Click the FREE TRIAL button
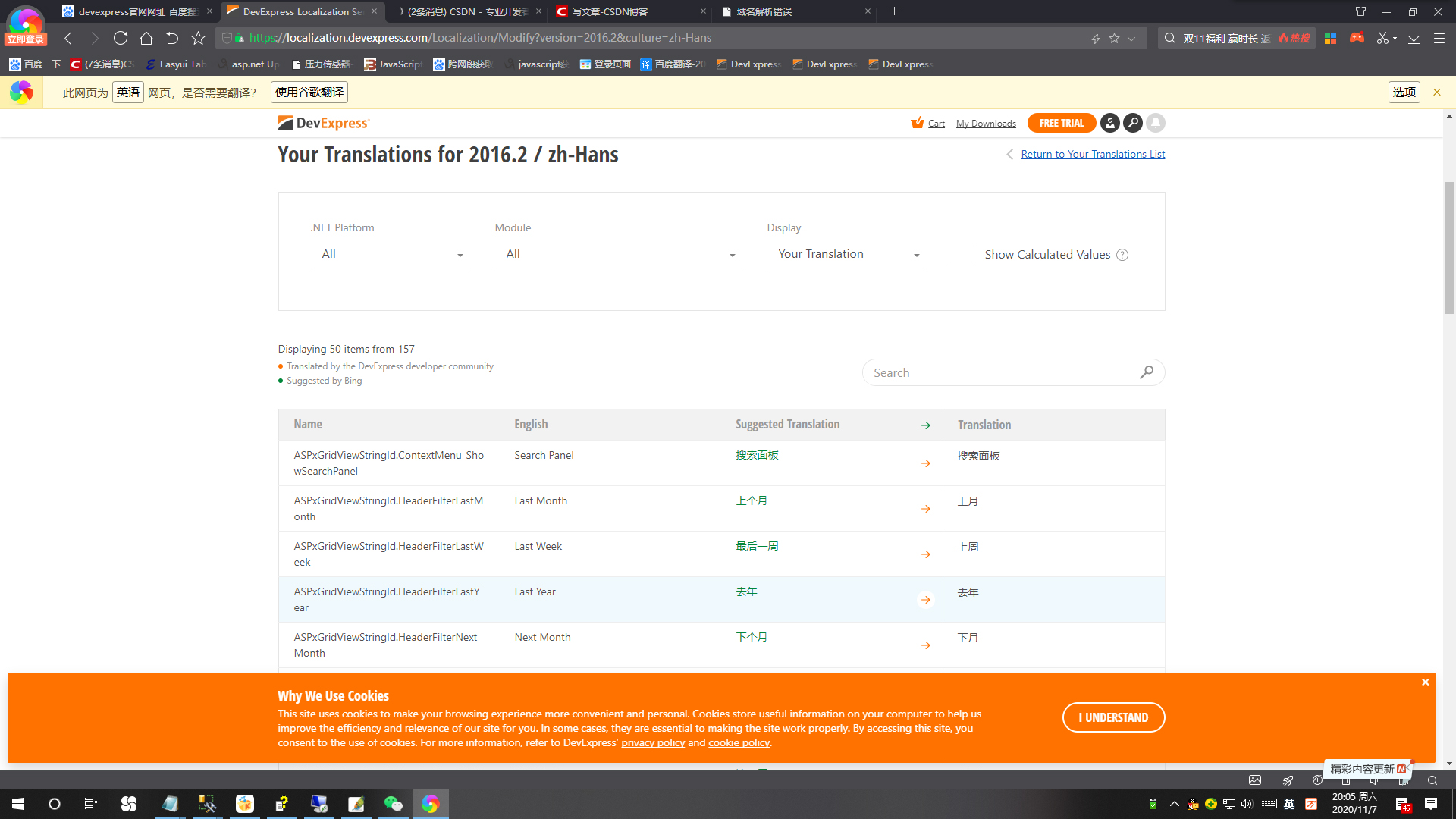Image resolution: width=1456 pixels, height=819 pixels. (x=1061, y=123)
